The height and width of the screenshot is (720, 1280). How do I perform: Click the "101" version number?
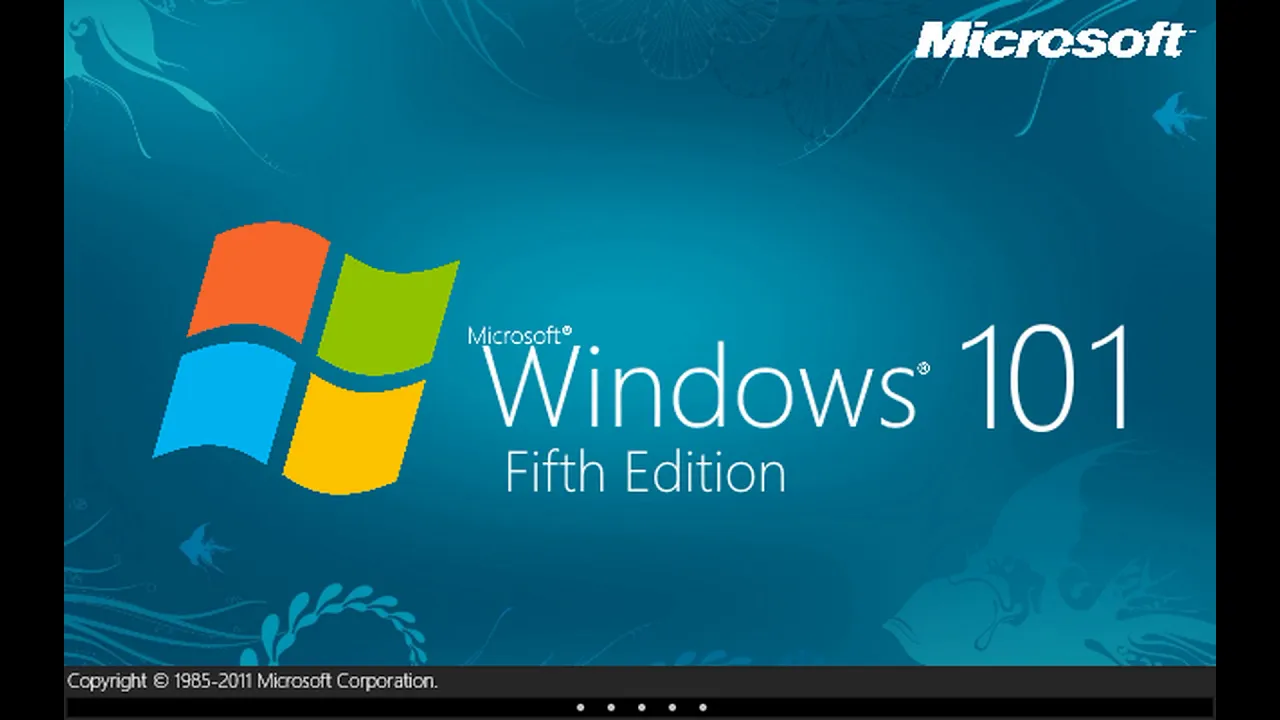1045,378
